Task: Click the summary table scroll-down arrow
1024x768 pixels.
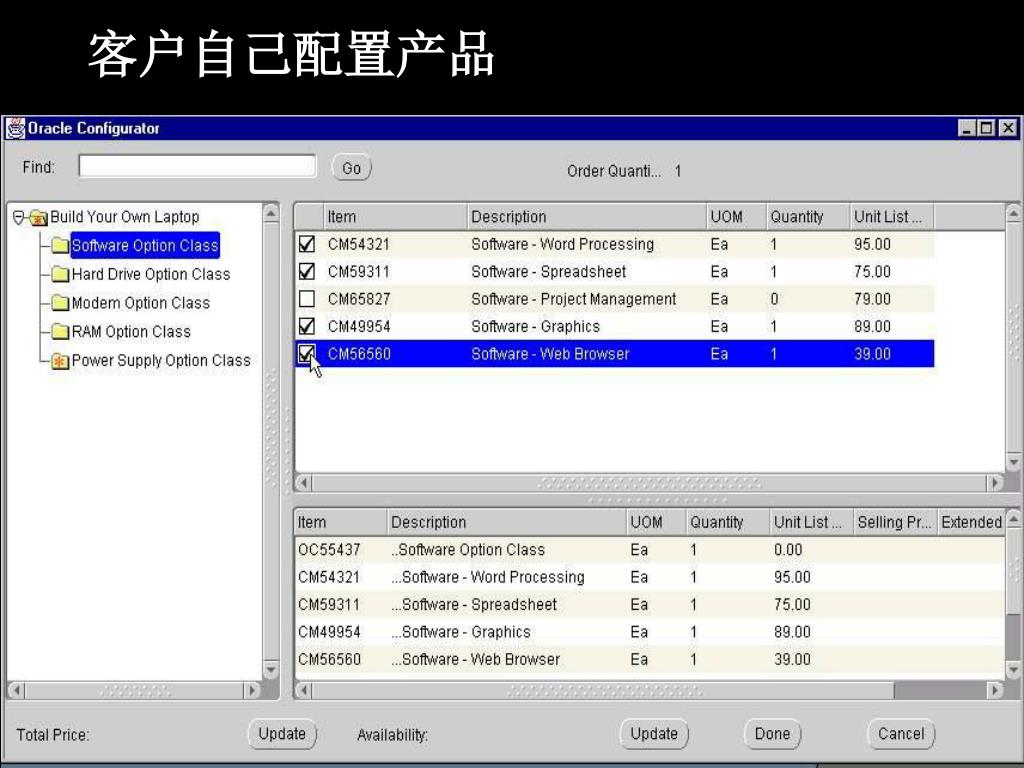Action: [1014, 671]
